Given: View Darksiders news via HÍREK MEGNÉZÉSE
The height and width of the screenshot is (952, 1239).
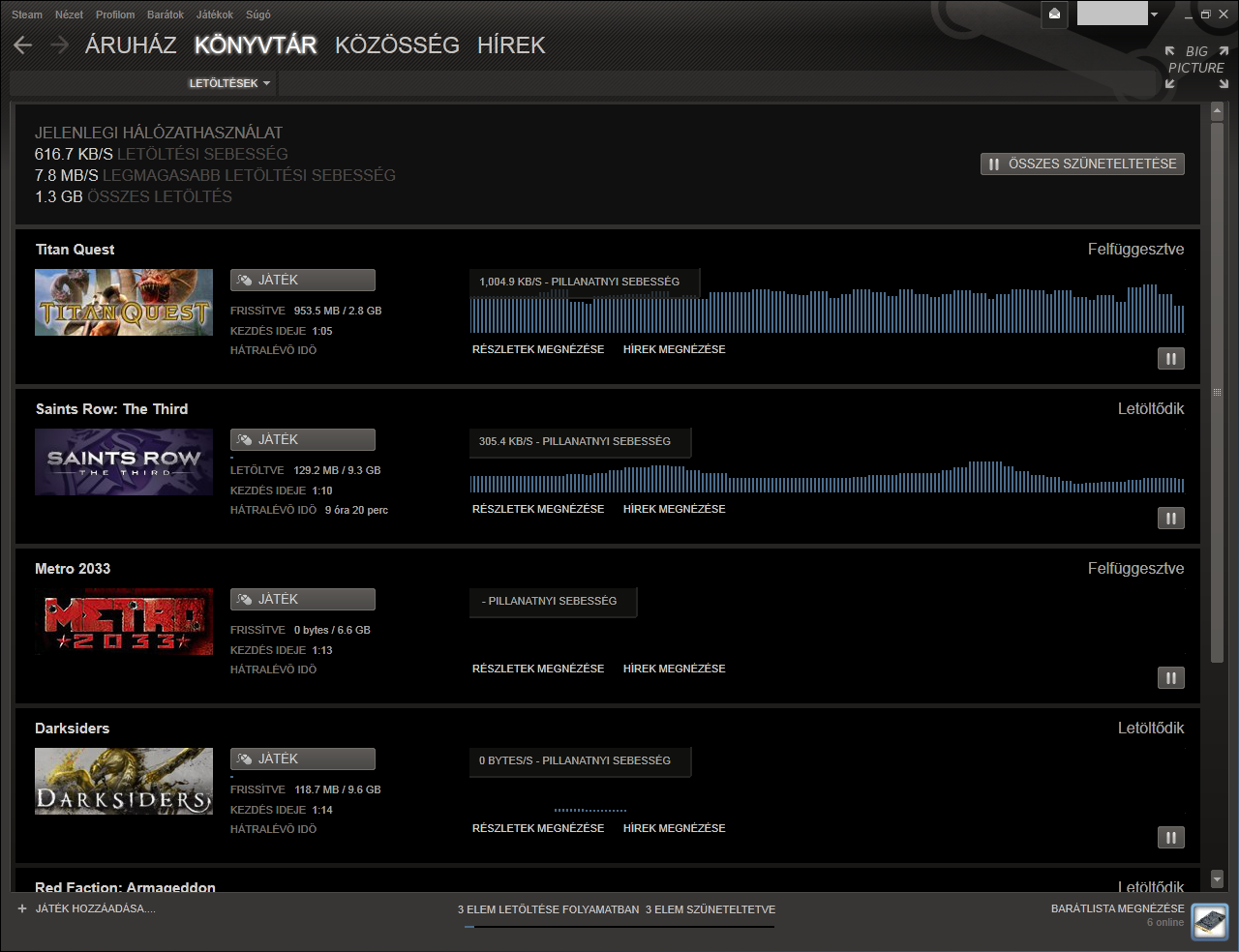Looking at the screenshot, I should click(675, 828).
